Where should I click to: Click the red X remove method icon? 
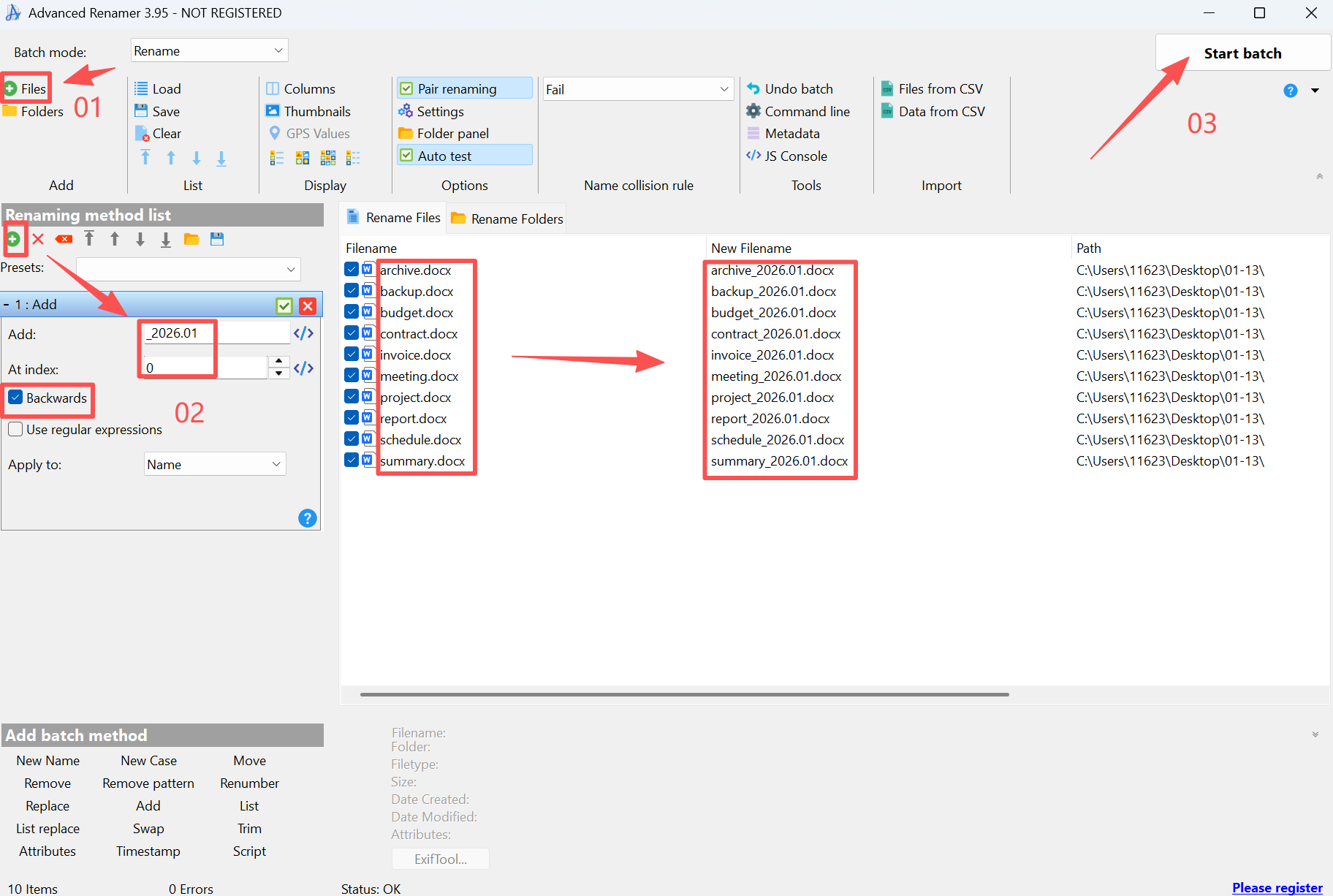38,239
